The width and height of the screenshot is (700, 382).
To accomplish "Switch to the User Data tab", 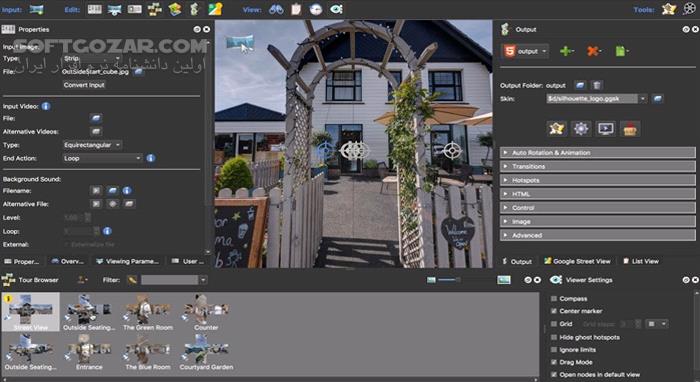I will (x=188, y=262).
